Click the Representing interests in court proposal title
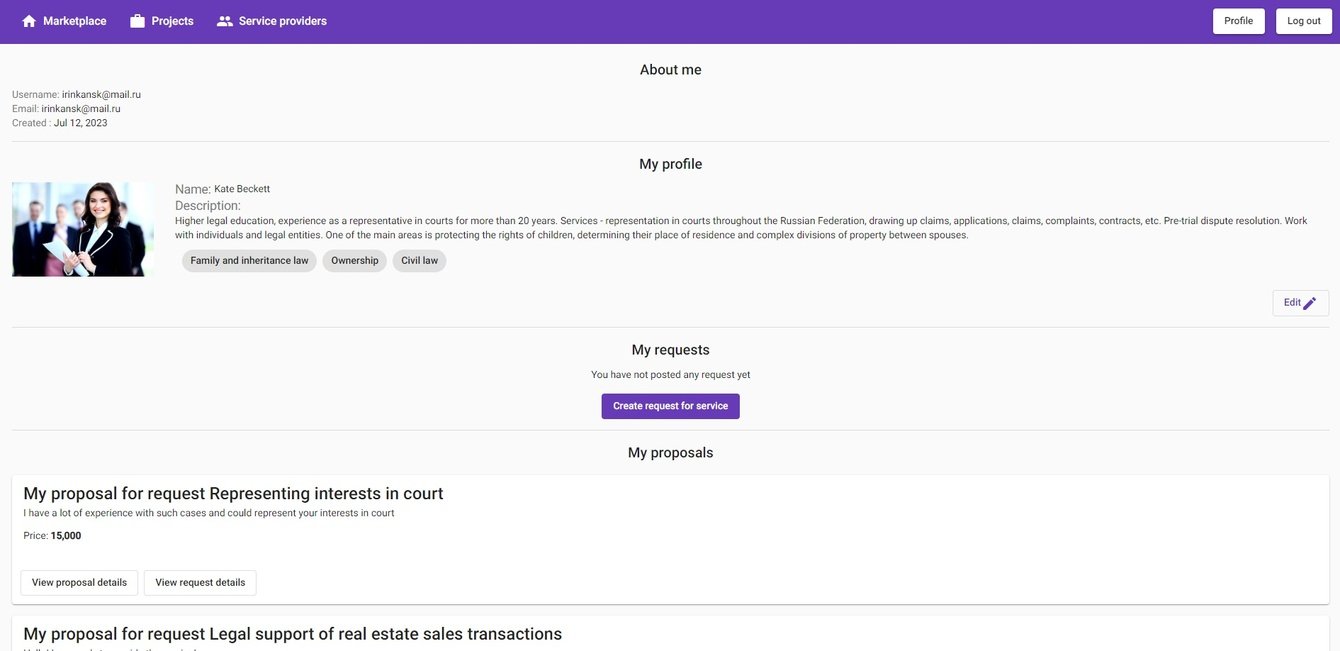 coord(233,493)
